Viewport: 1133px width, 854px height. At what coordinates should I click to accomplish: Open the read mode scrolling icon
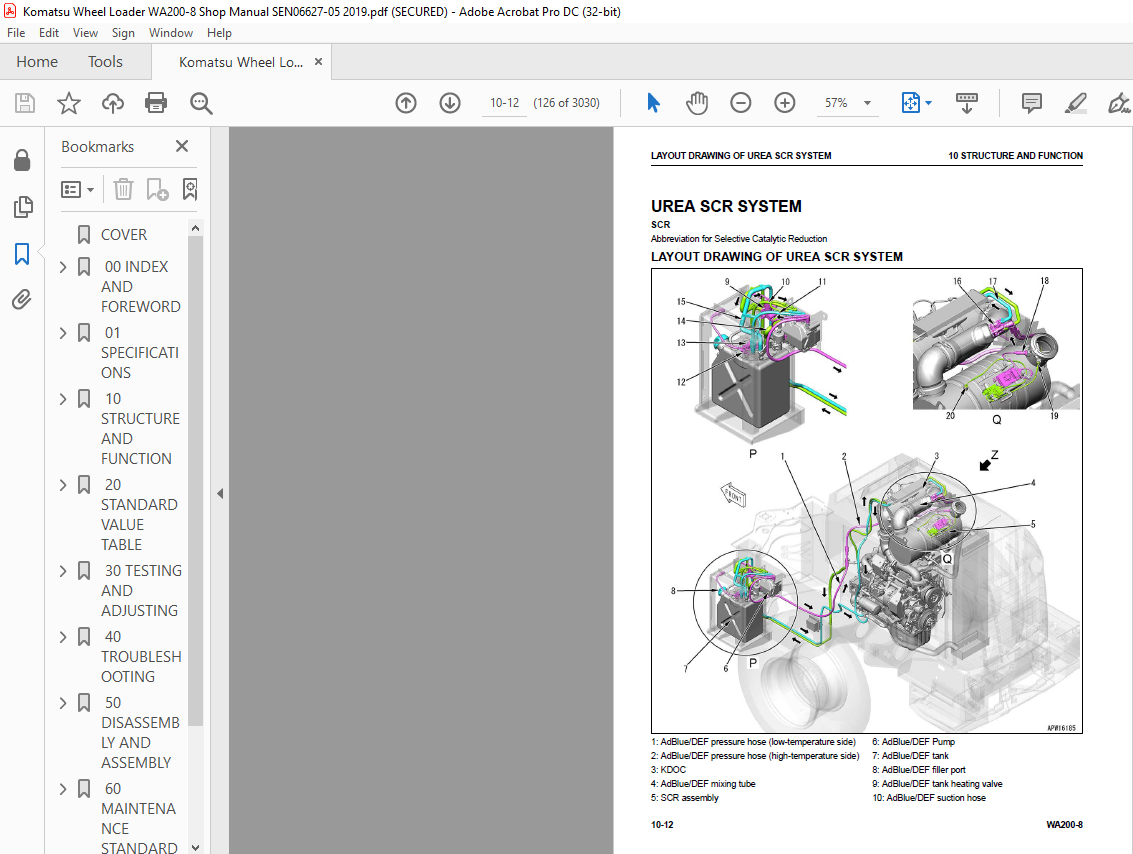coord(966,103)
